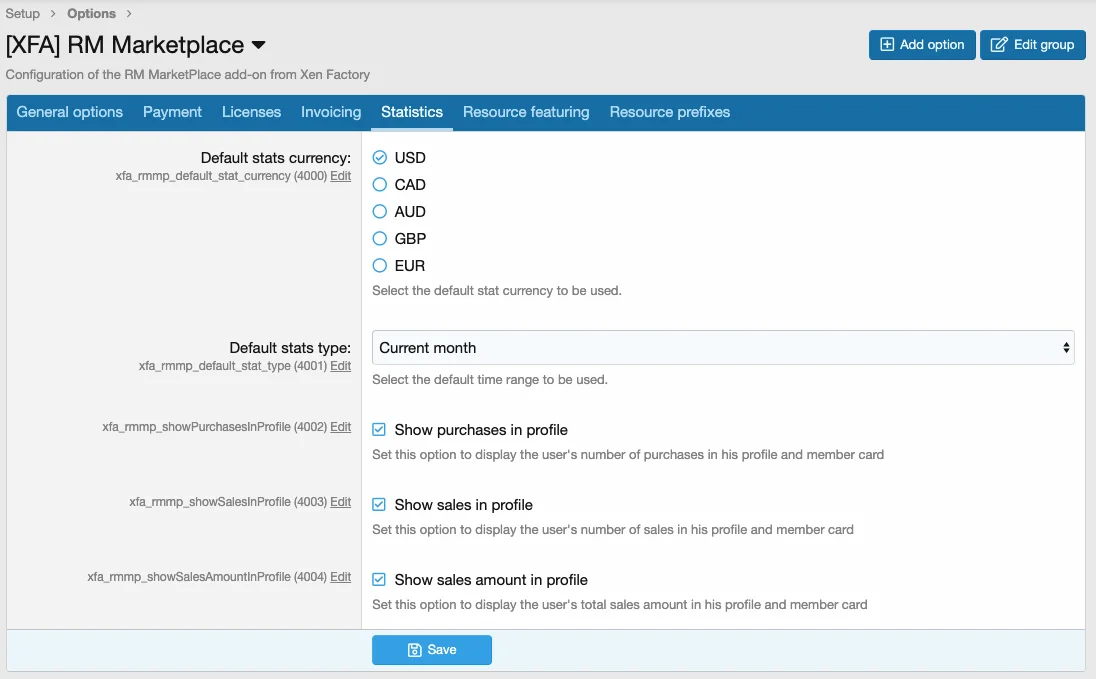Click the Save button
Screen dimensions: 1096x679
coord(431,650)
